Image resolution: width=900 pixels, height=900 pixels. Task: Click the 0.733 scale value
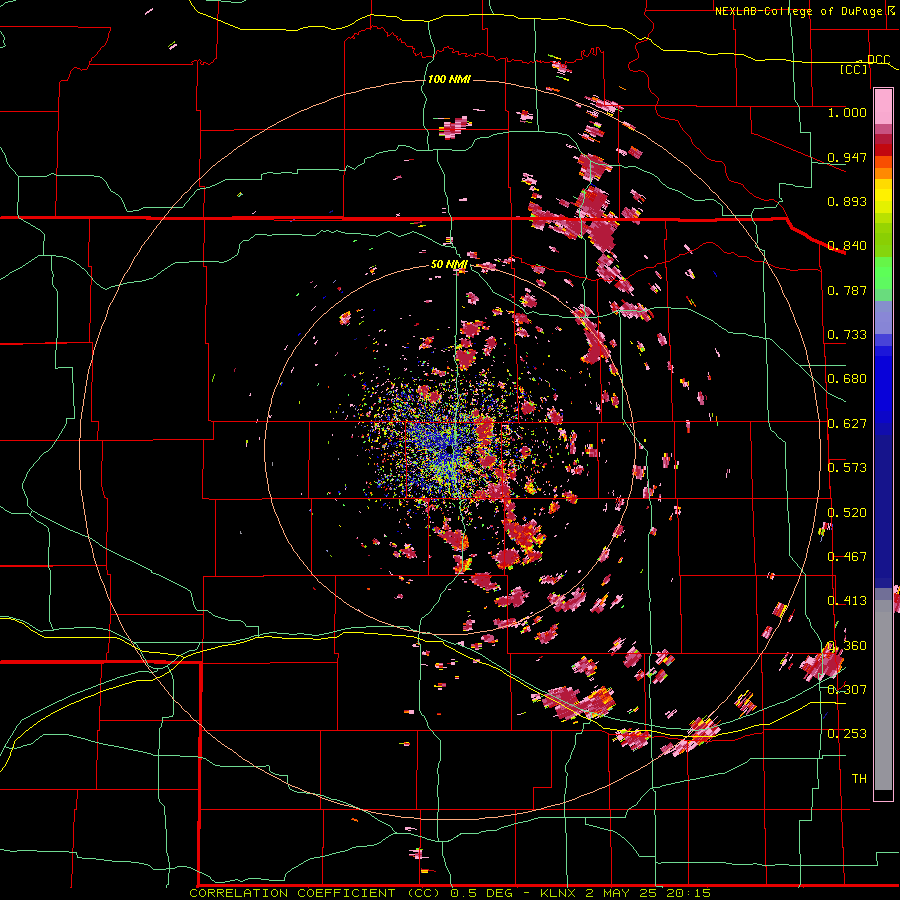[x=847, y=335]
